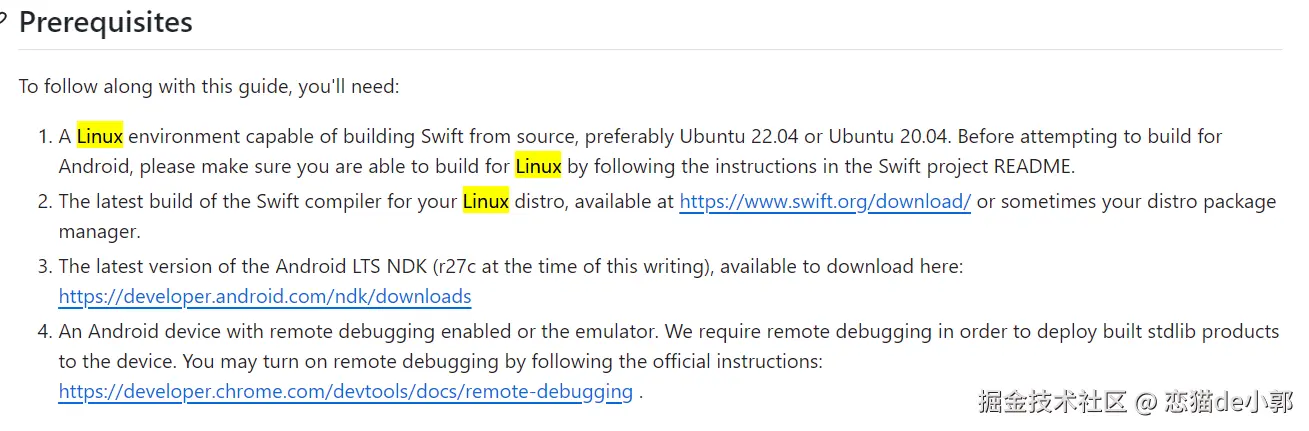Follow the Chrome remote-debugging docs link
Viewport: 1309px width, 431px height.
[345, 391]
